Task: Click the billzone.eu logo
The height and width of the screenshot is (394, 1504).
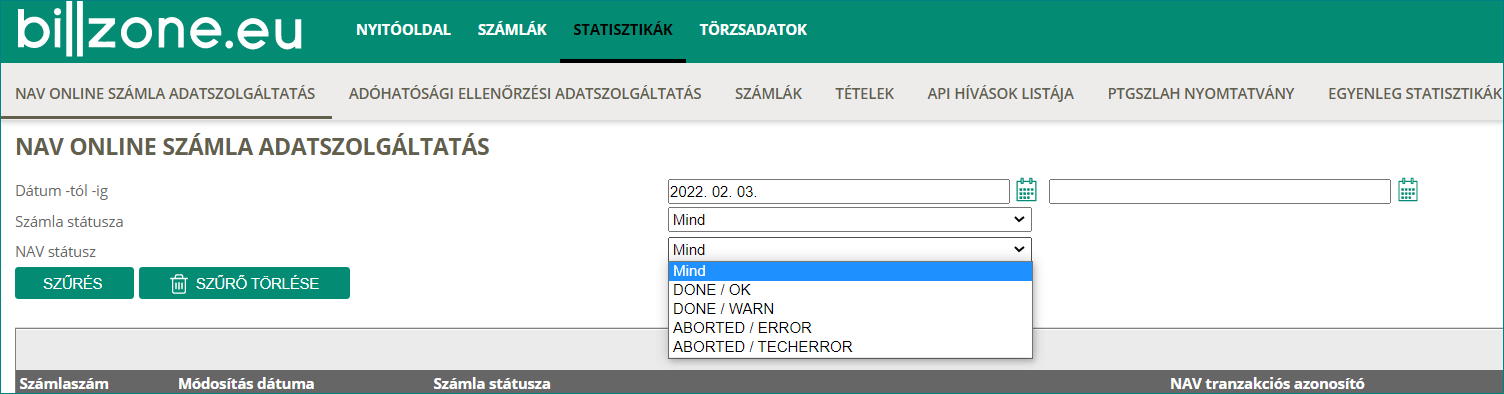Action: coord(159,31)
